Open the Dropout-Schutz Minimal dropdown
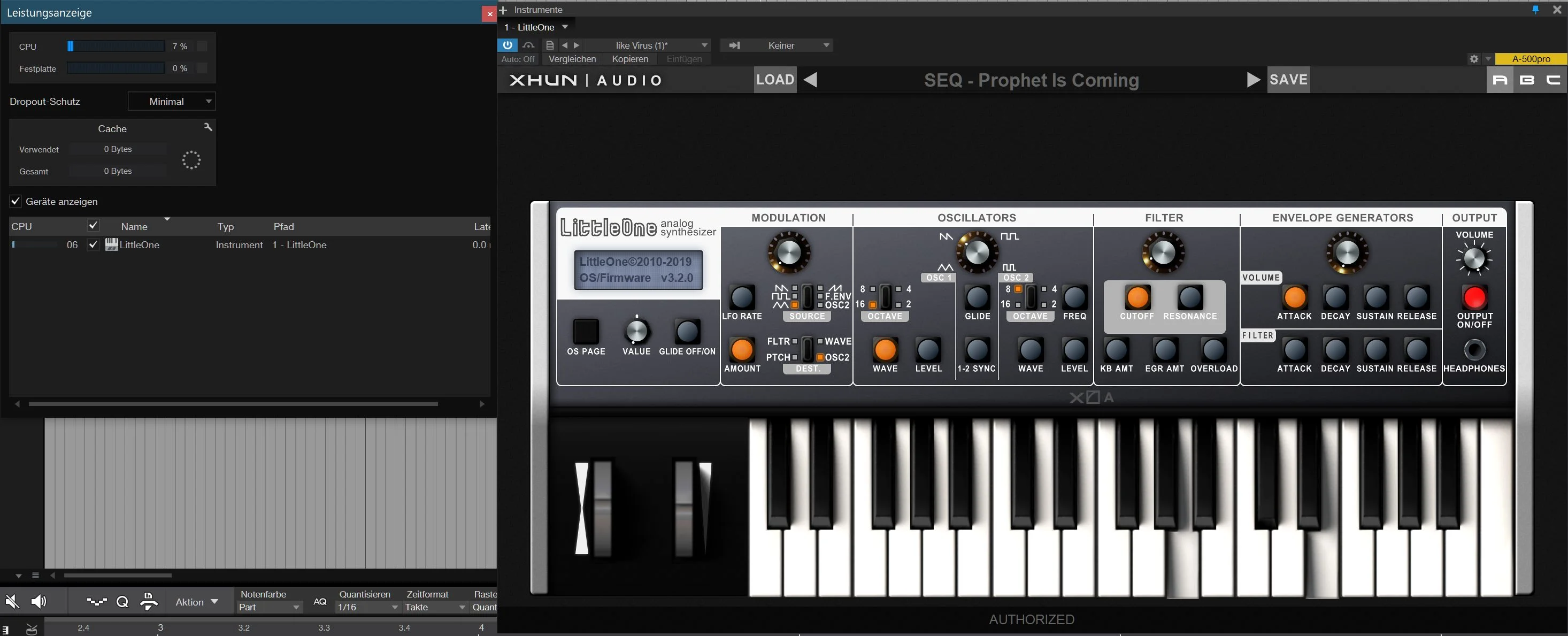This screenshot has height=636, width=1568. click(x=172, y=102)
